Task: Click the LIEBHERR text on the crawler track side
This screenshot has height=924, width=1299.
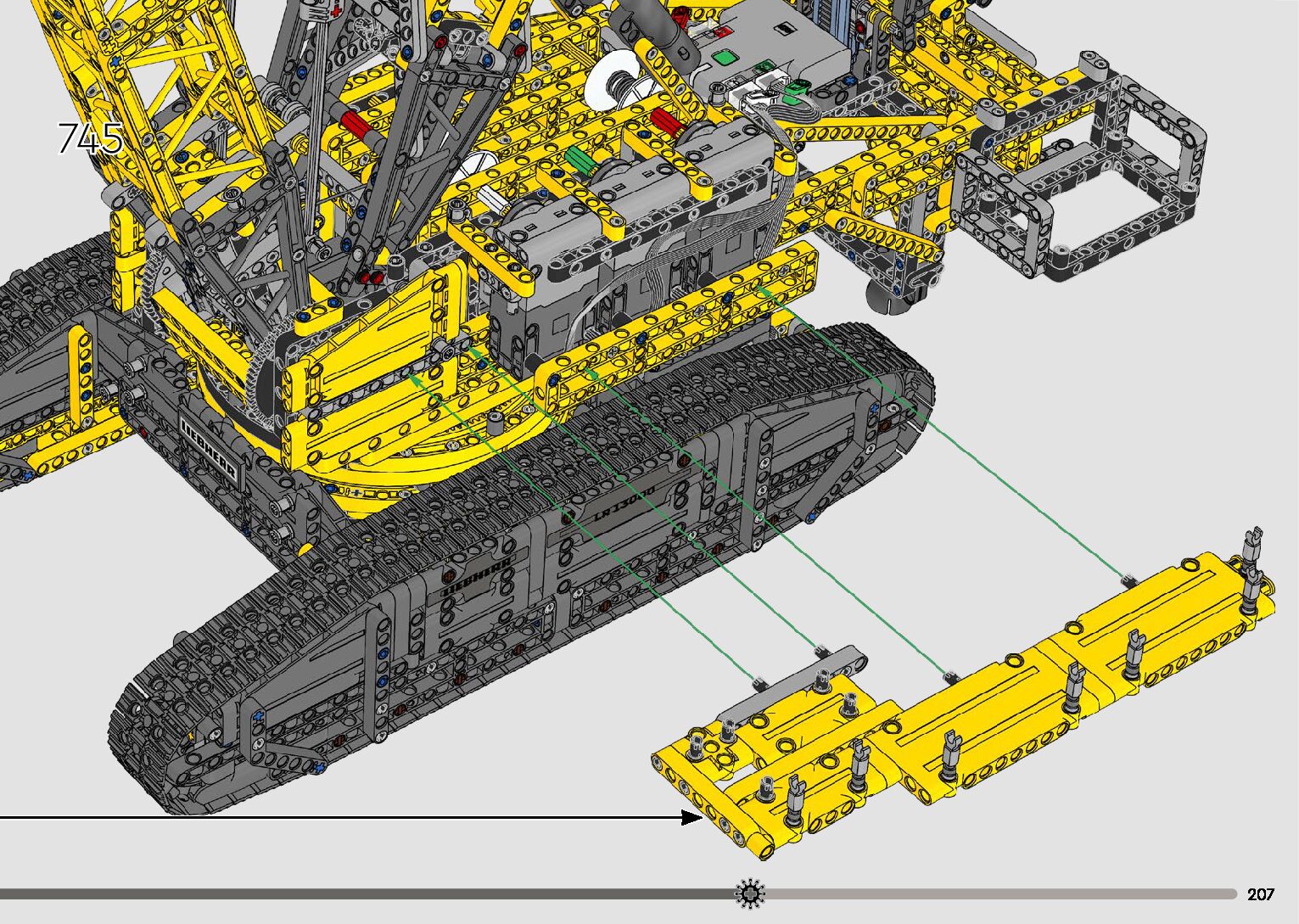Action: [x=477, y=577]
